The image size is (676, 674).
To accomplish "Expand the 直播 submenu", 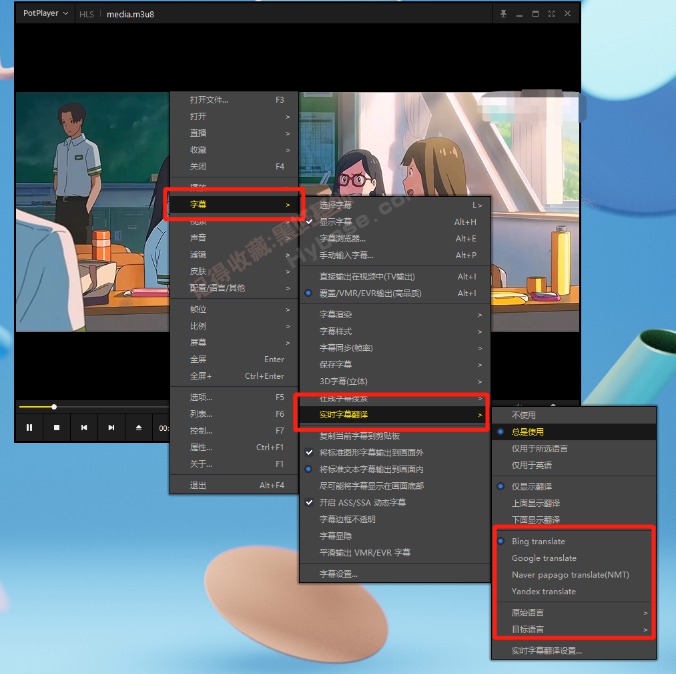I will point(234,133).
